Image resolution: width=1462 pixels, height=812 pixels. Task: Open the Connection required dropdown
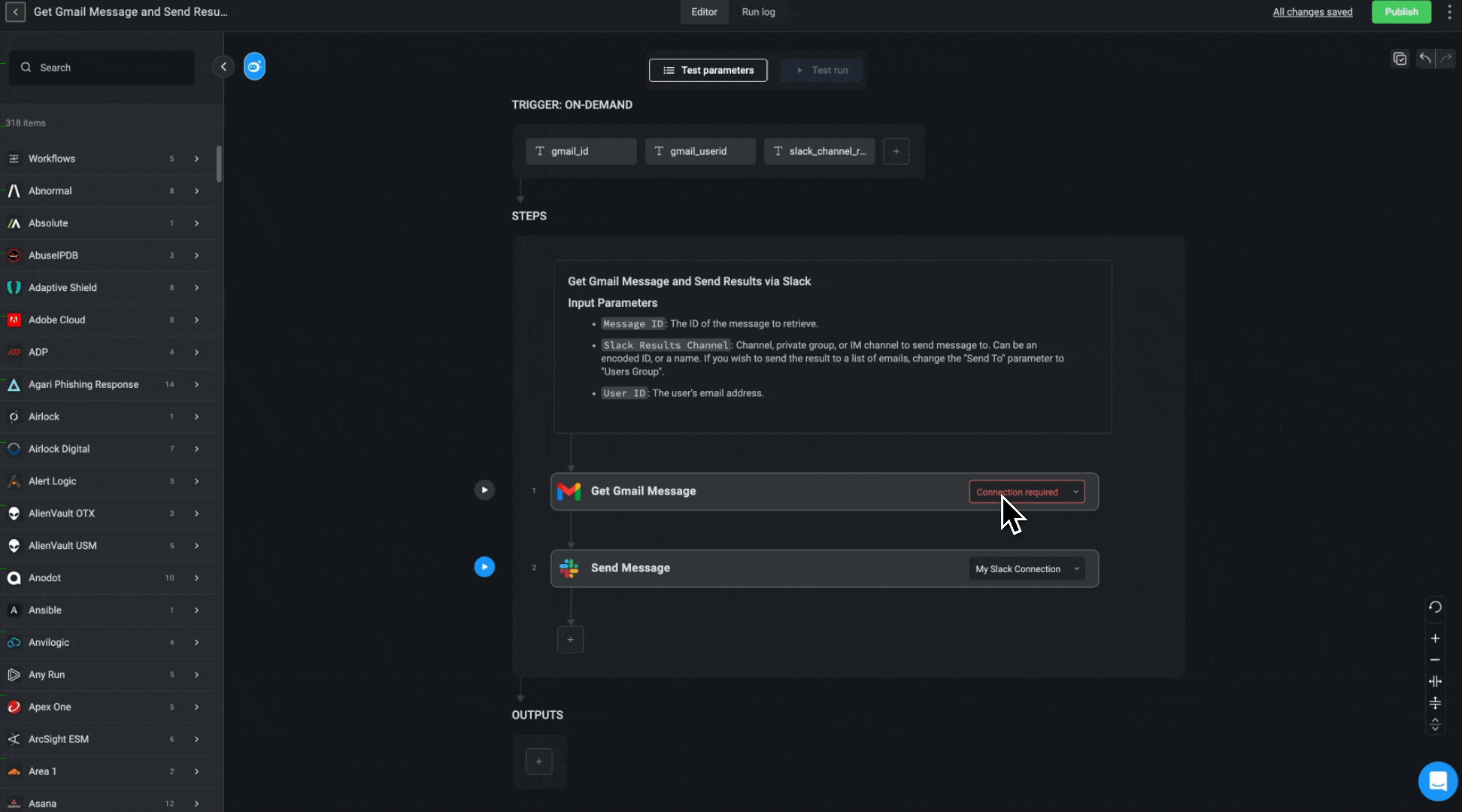tap(1027, 492)
